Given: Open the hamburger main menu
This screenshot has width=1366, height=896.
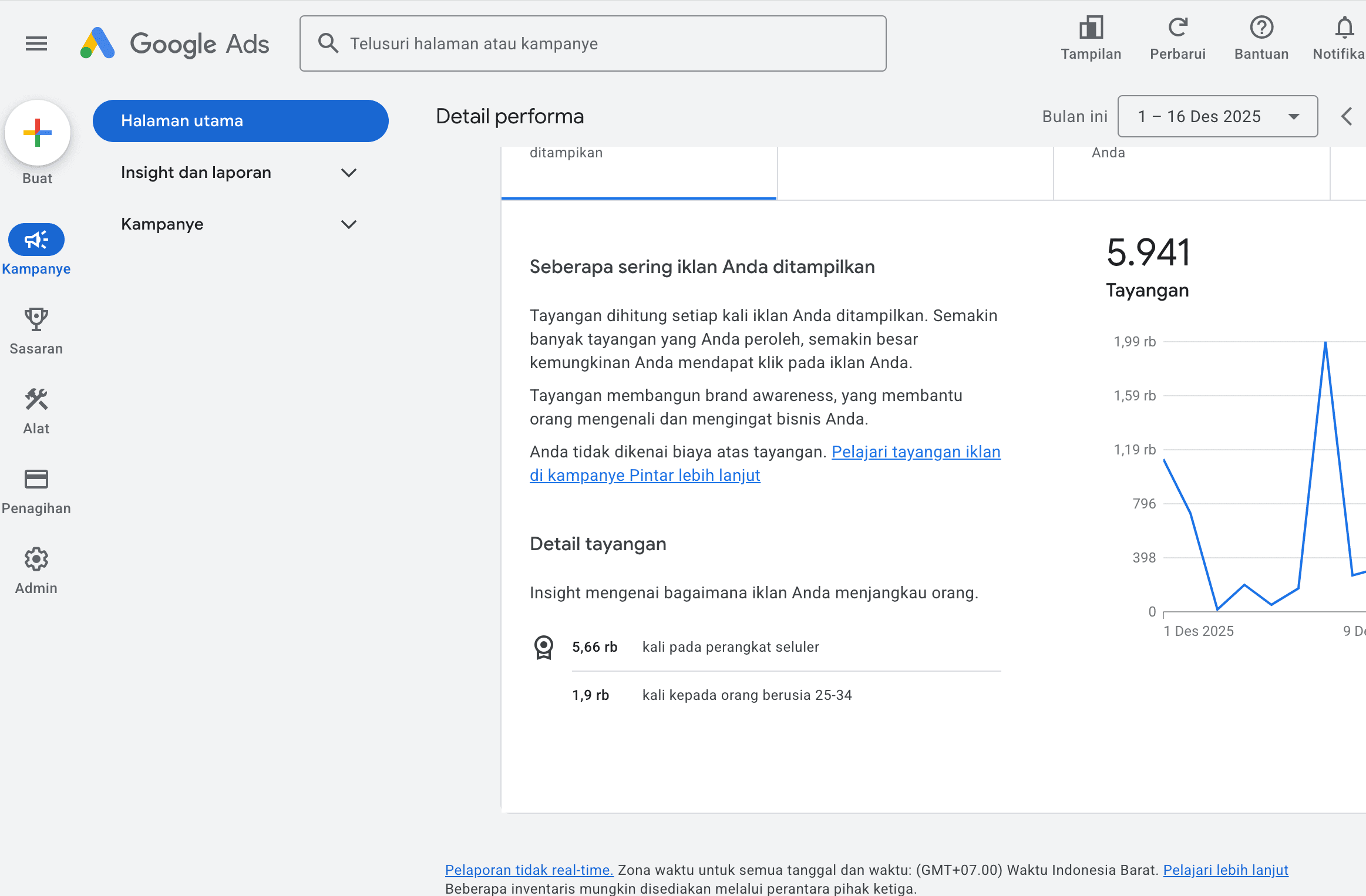Looking at the screenshot, I should (36, 43).
